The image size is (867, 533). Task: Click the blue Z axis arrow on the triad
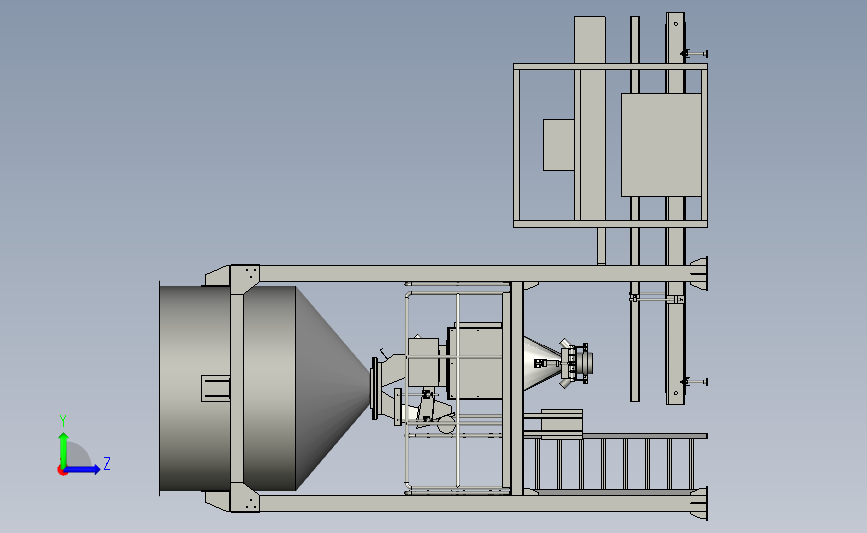click(83, 469)
